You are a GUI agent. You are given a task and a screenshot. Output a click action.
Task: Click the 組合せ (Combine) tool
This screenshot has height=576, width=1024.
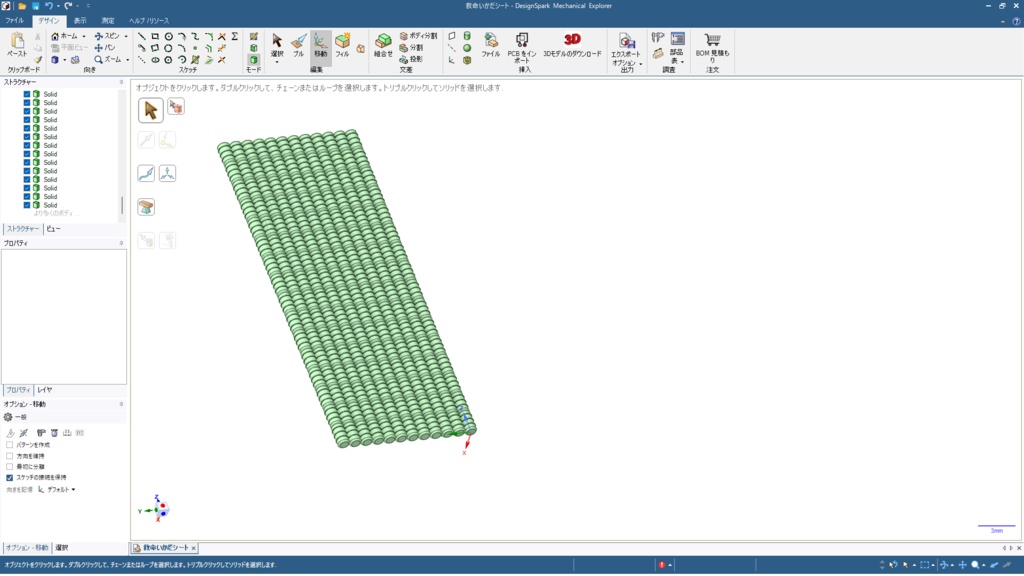(383, 44)
